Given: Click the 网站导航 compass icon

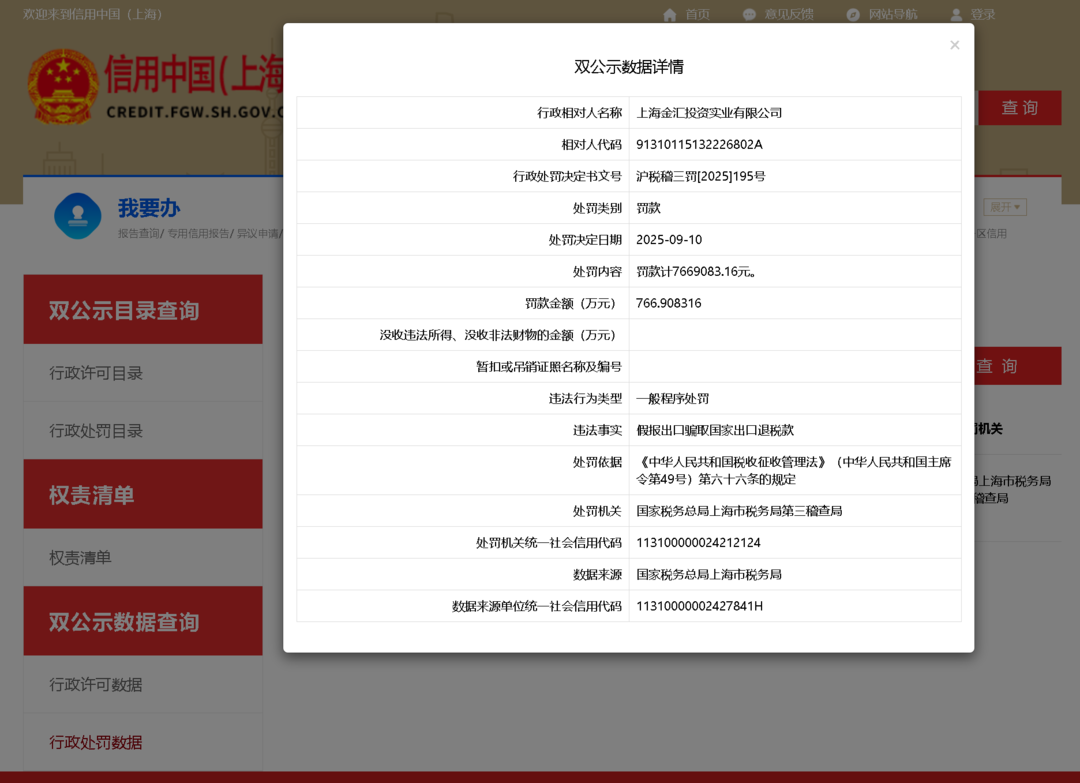Looking at the screenshot, I should tap(853, 14).
